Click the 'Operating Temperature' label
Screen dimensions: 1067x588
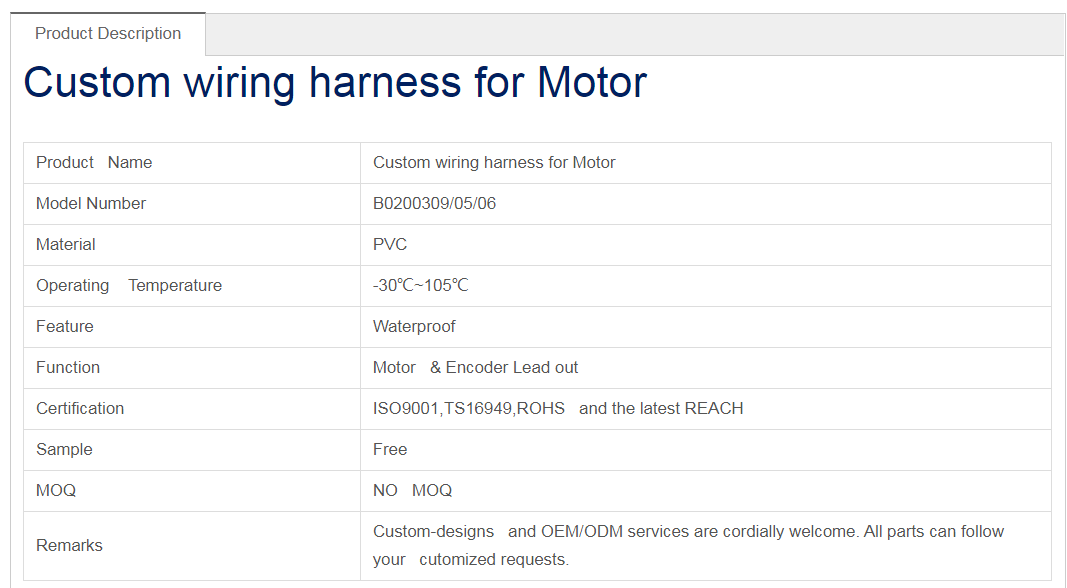[129, 286]
